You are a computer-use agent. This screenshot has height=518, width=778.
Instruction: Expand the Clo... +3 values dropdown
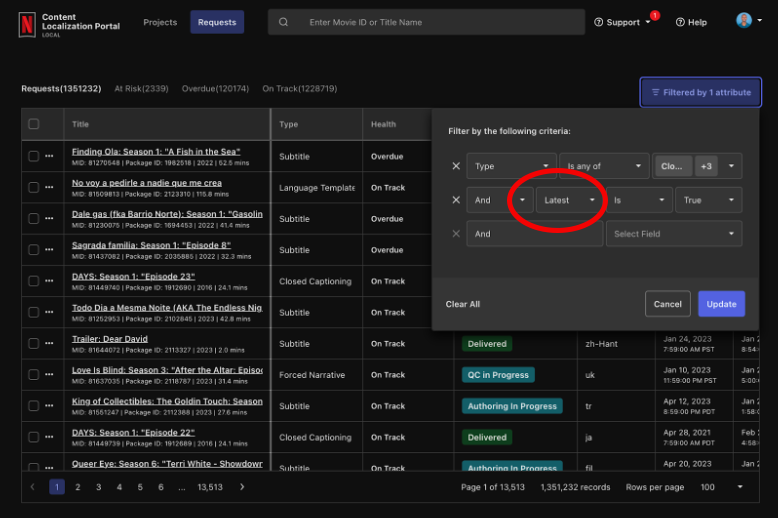pyautogui.click(x=731, y=166)
